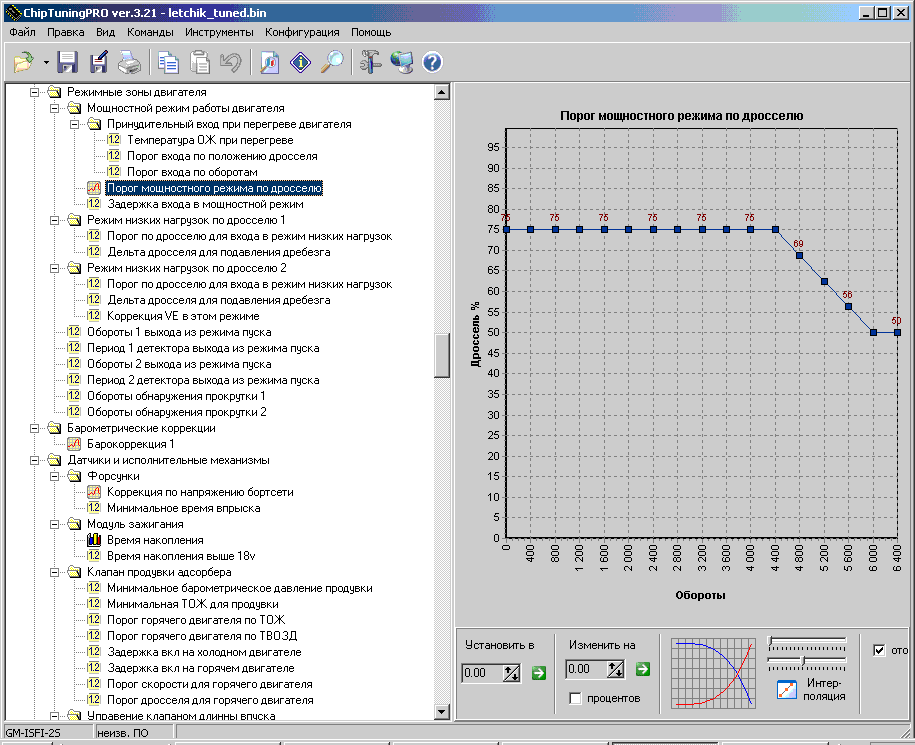Uncheck the 'ото' checkbox at right
Image resolution: width=915 pixels, height=745 pixels.
coord(879,651)
